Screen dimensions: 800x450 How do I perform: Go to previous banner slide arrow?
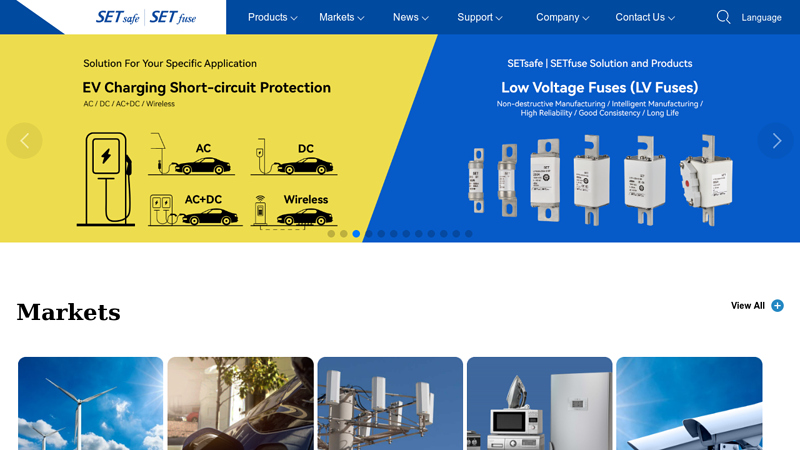(x=24, y=141)
